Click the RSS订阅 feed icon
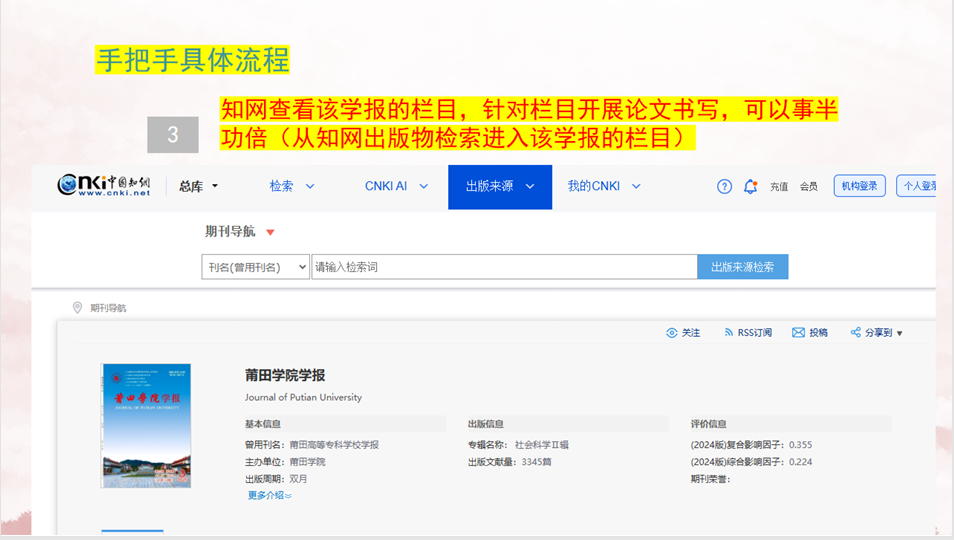 point(728,333)
